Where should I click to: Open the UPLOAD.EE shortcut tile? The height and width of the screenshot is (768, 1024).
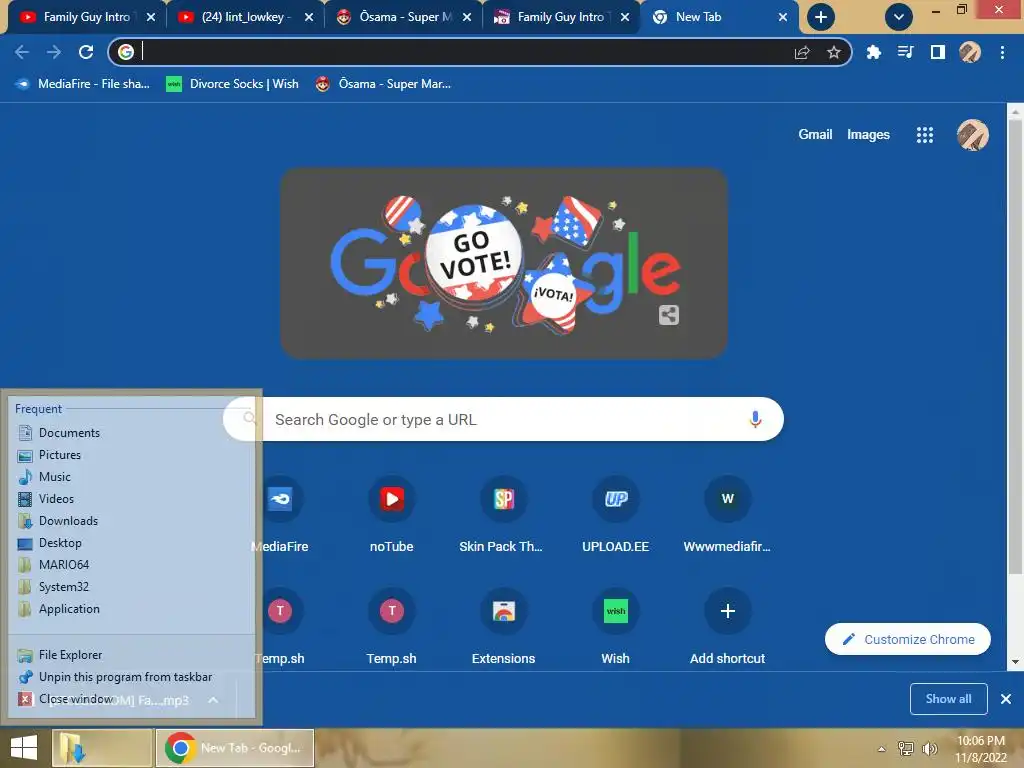point(615,516)
